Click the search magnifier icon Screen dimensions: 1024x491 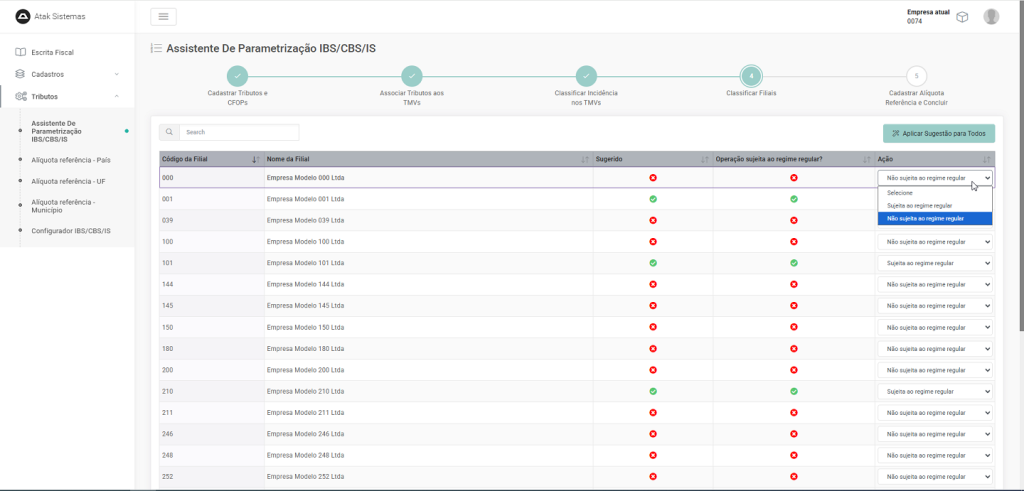169,132
